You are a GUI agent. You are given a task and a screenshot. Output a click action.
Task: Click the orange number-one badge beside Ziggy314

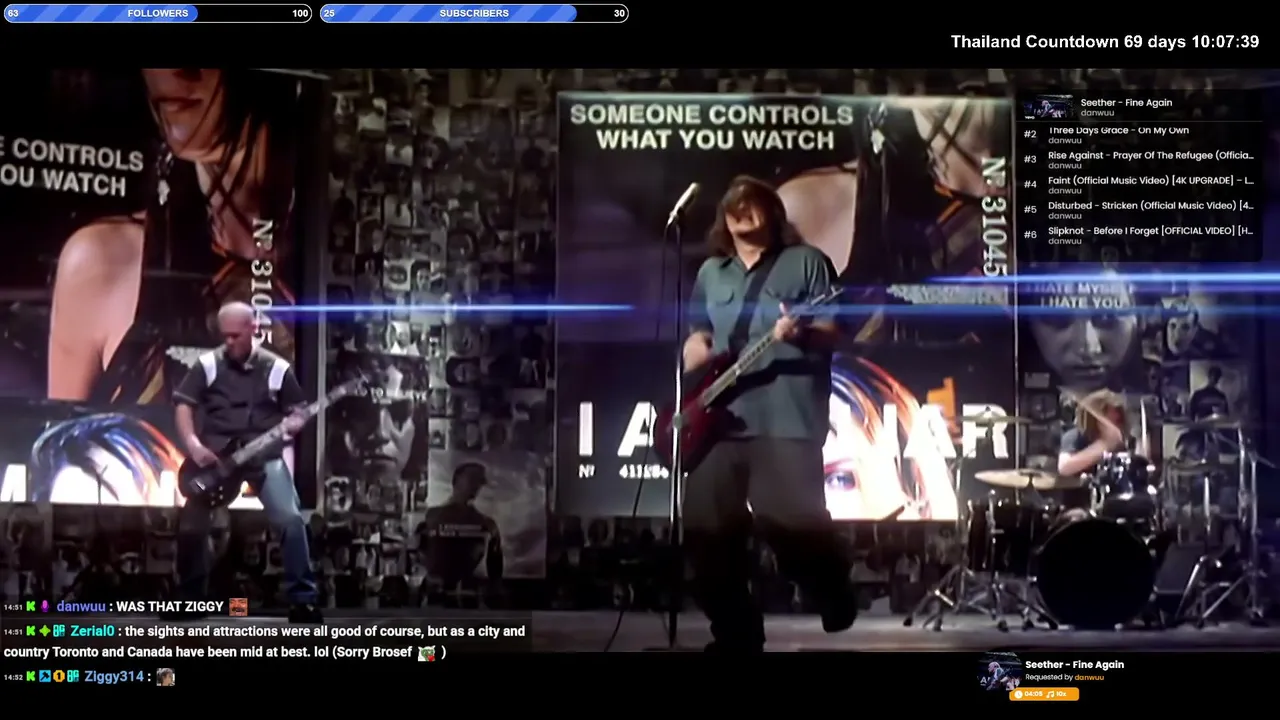[59, 677]
